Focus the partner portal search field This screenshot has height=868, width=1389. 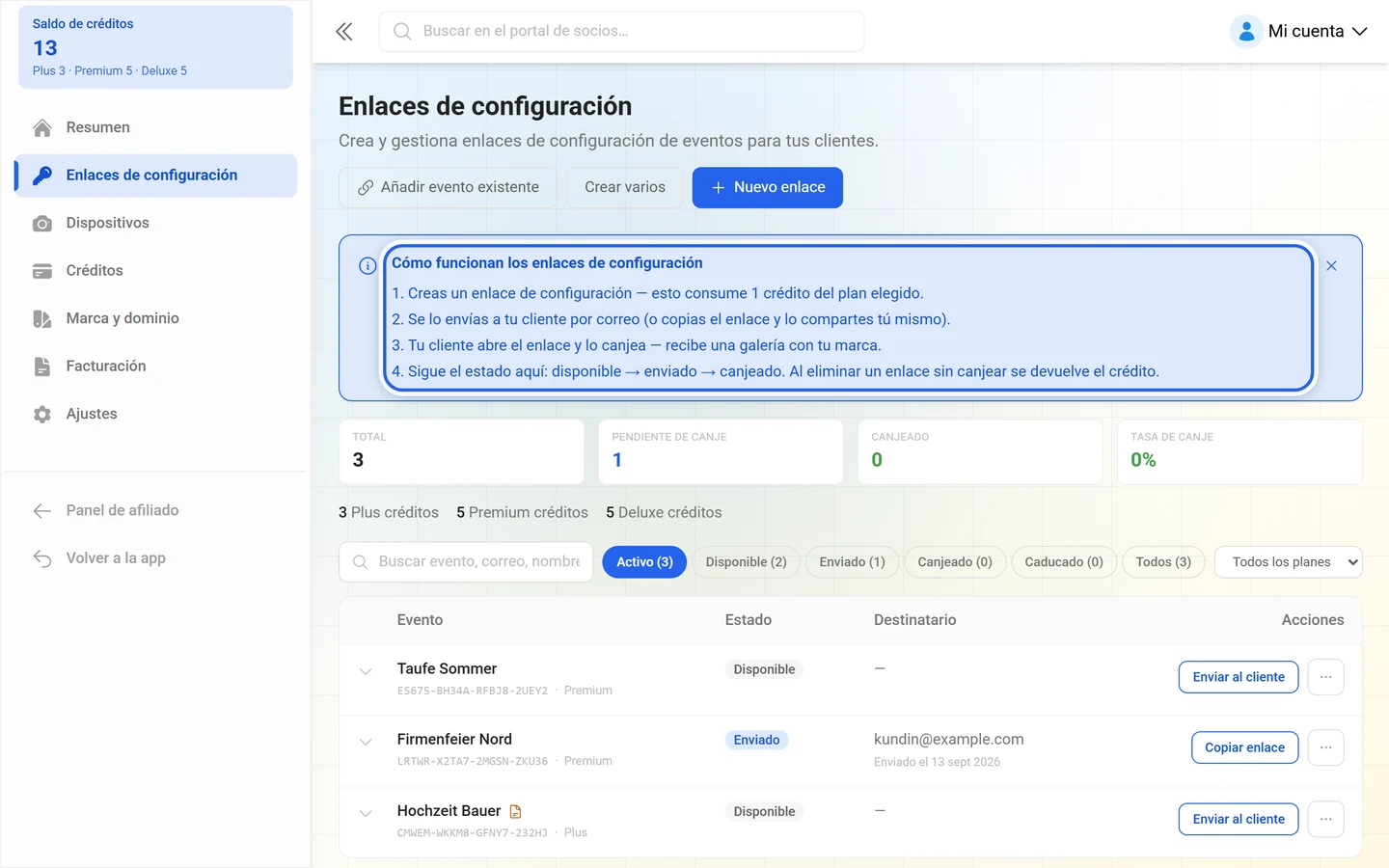click(x=622, y=32)
